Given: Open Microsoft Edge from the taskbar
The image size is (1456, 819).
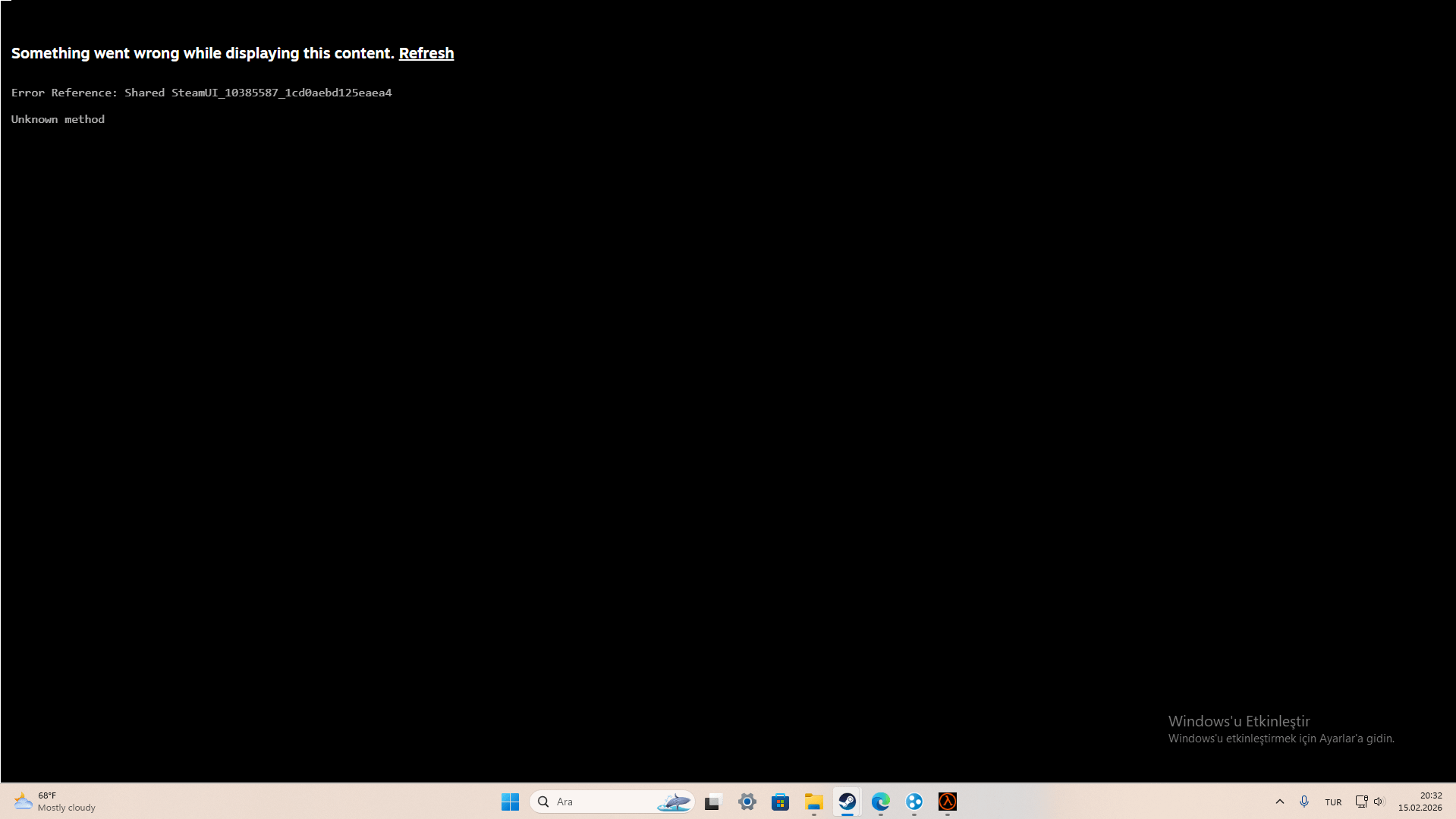Looking at the screenshot, I should point(880,802).
